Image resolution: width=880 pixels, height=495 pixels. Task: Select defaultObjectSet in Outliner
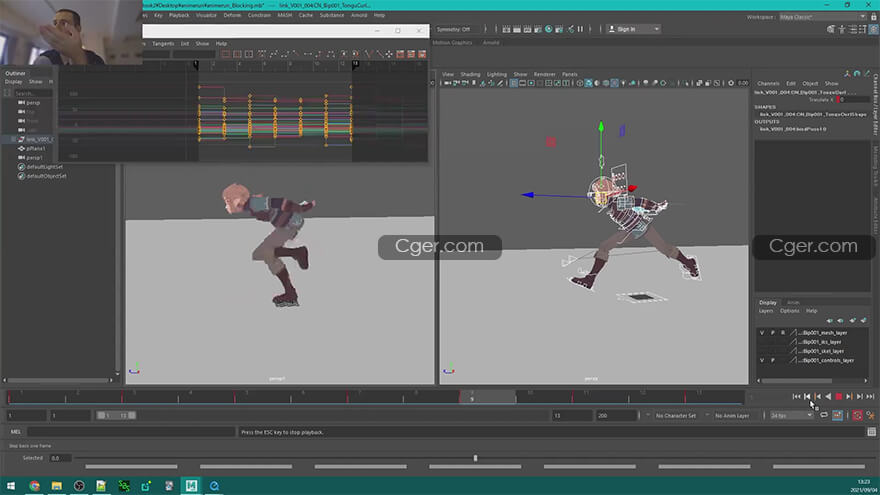coord(46,176)
